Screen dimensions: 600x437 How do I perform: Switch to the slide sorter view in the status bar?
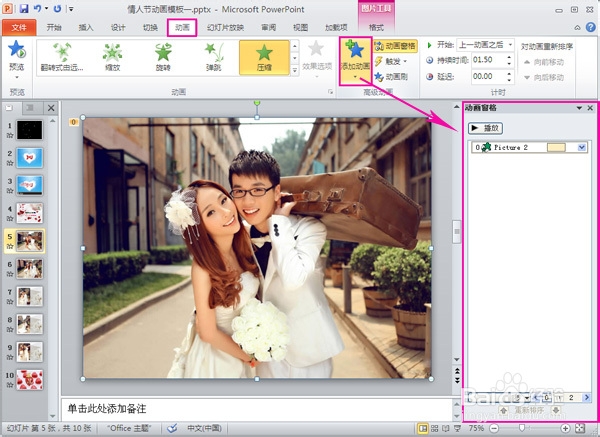tap(435, 429)
